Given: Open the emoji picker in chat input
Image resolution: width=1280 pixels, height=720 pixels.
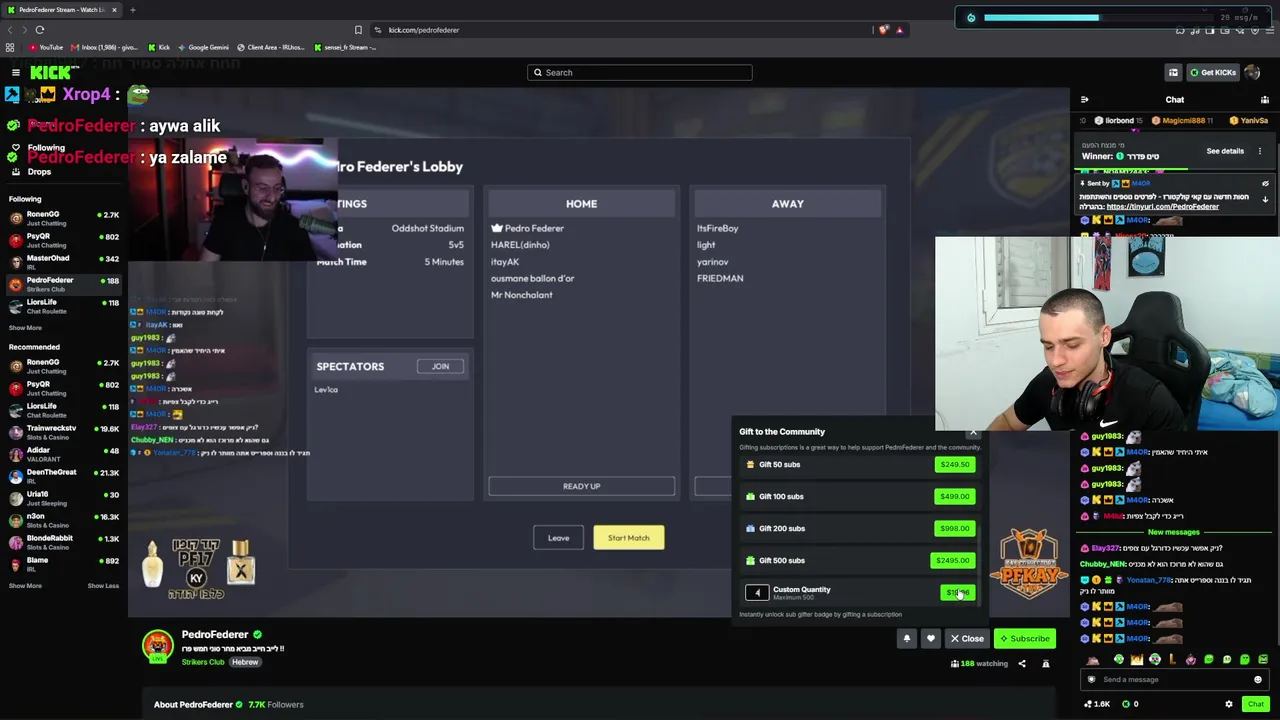Looking at the screenshot, I should [1258, 680].
